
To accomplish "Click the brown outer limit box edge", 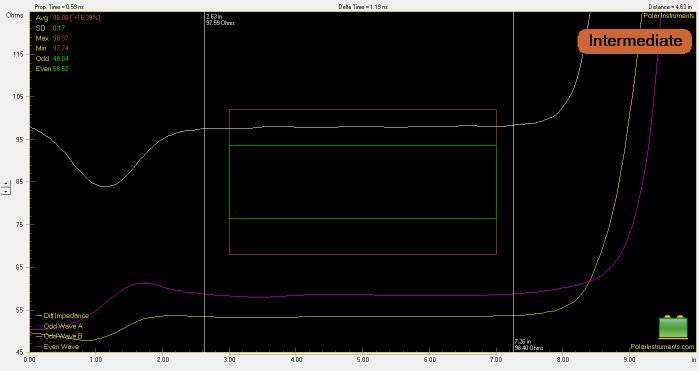I will coord(362,110).
